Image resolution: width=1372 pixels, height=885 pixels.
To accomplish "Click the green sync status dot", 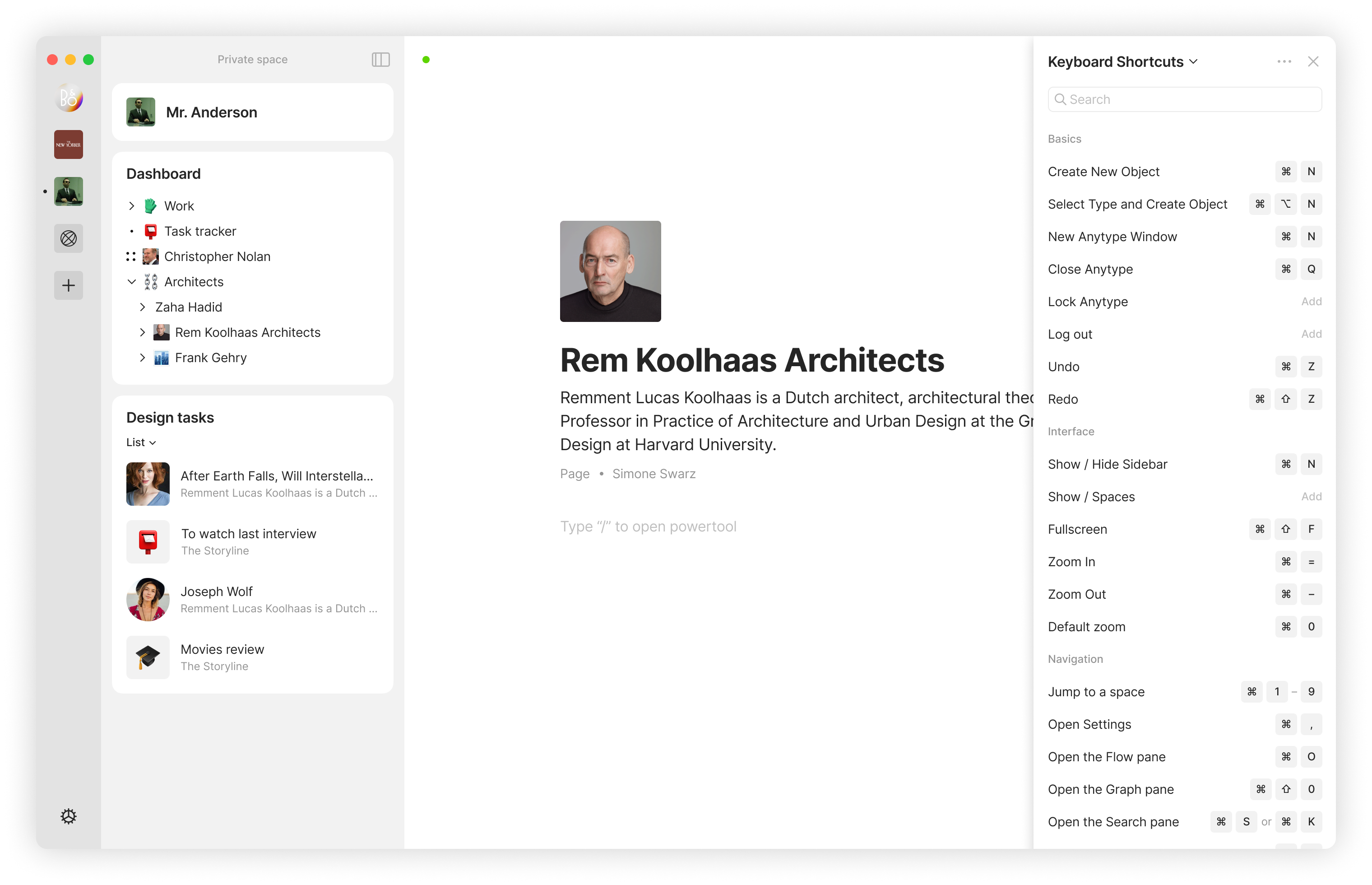I will tap(426, 60).
